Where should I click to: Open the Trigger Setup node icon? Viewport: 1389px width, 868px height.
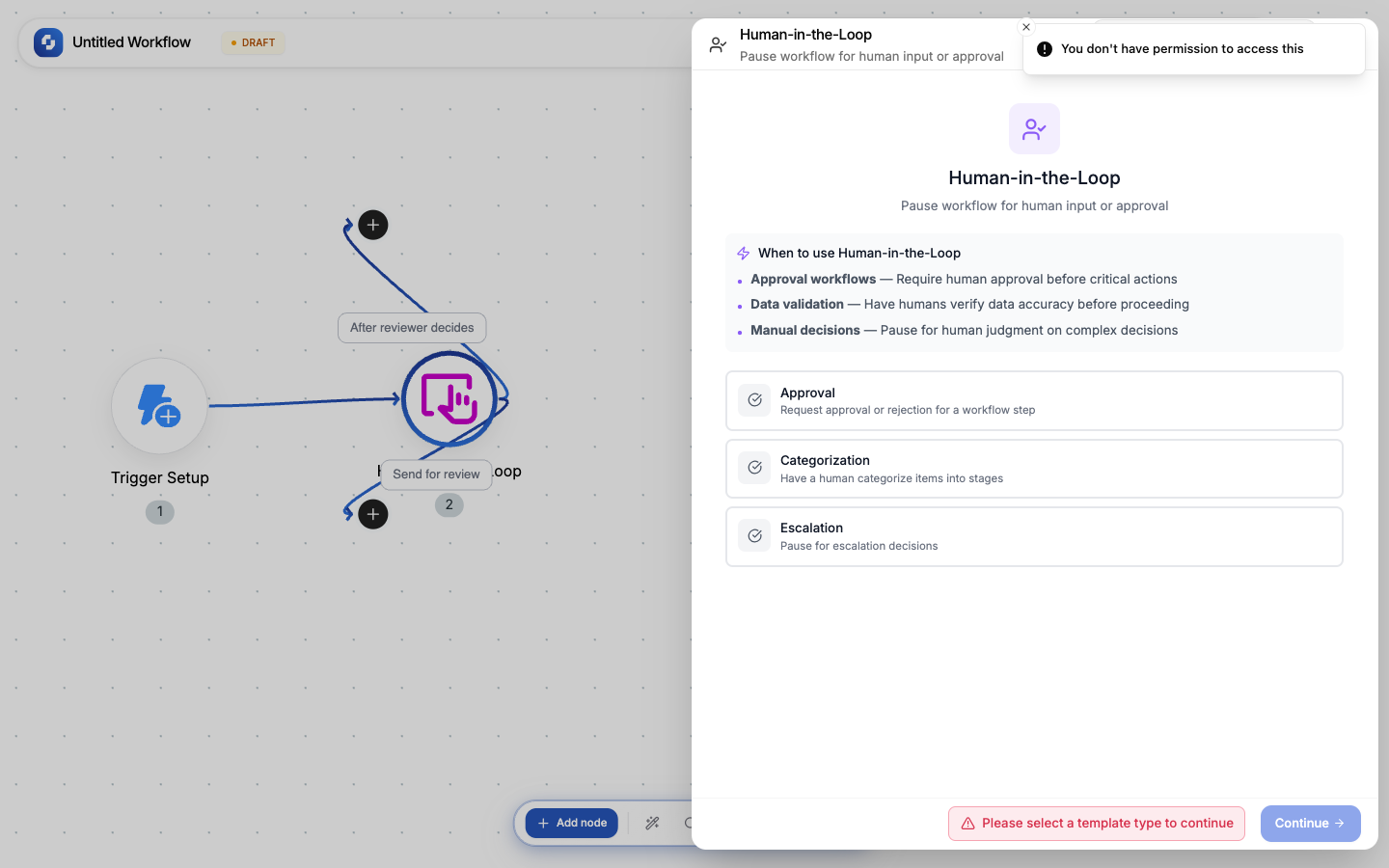point(159,406)
